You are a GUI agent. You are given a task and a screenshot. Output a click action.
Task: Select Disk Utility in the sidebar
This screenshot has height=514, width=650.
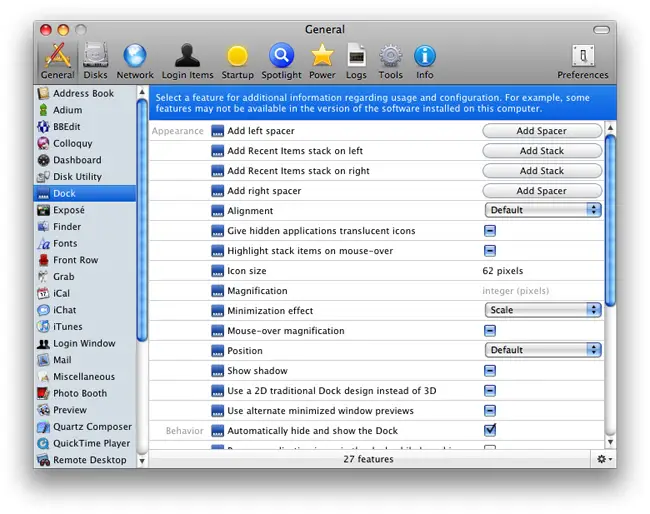point(85,177)
